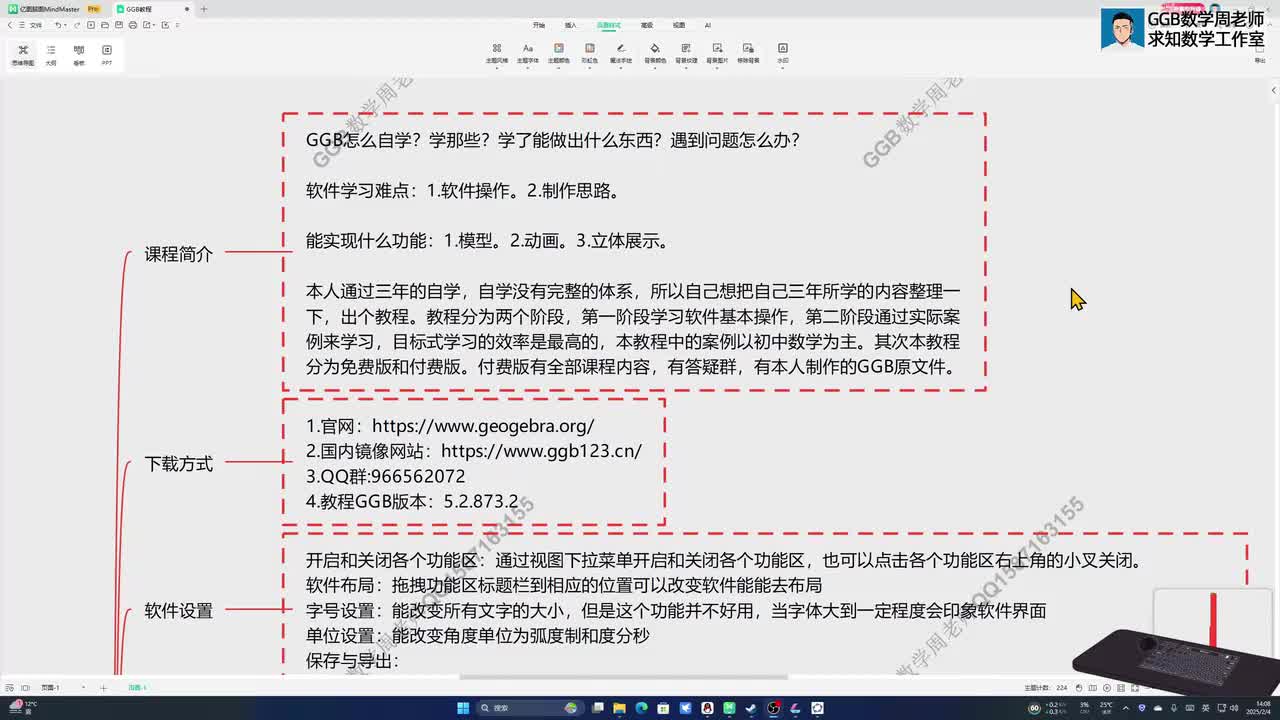Open the PPT presentation view
This screenshot has width=1280, height=720.
click(107, 55)
